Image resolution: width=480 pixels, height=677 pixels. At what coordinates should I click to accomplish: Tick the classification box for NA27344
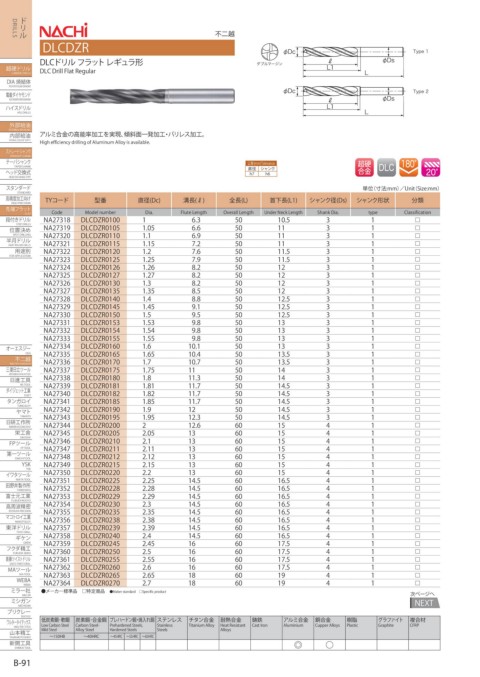click(417, 425)
